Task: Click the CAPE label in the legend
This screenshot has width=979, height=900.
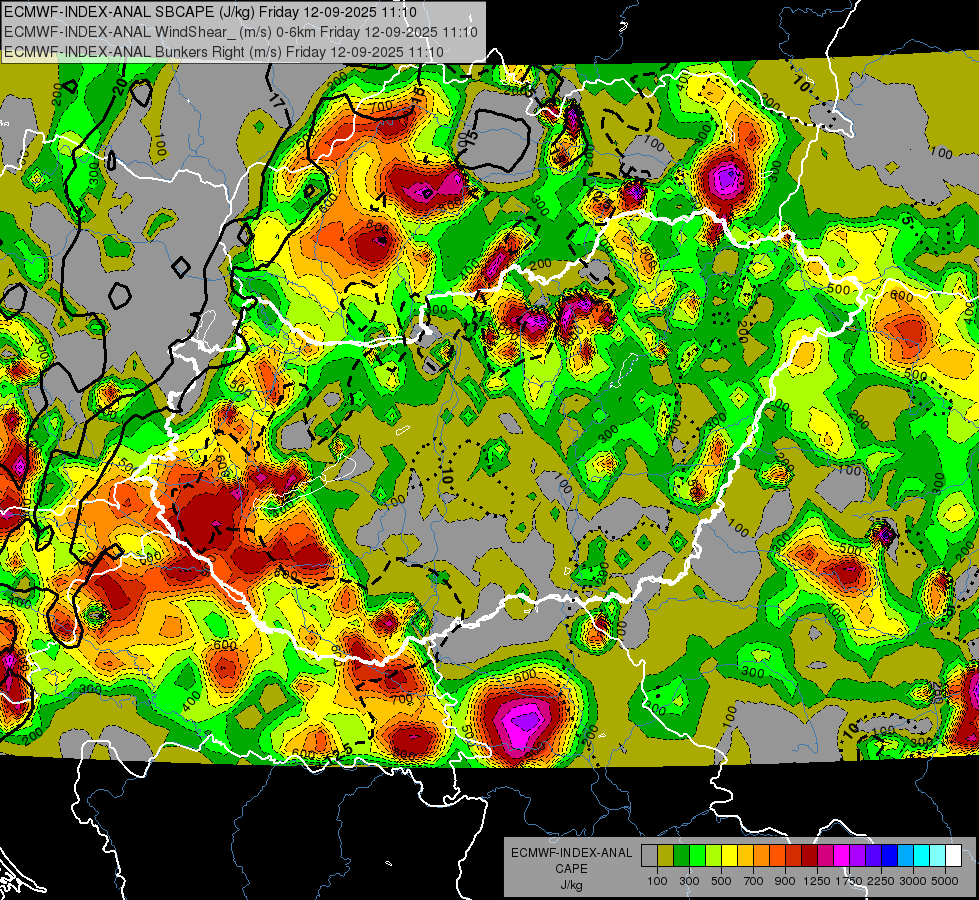Action: pos(571,869)
